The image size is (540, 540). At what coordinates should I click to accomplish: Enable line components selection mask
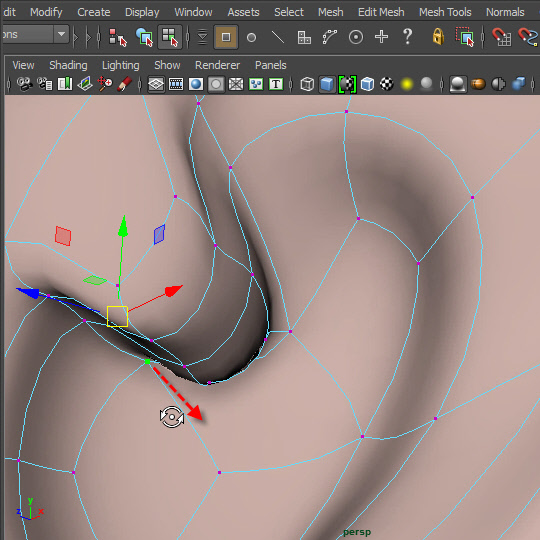[278, 37]
